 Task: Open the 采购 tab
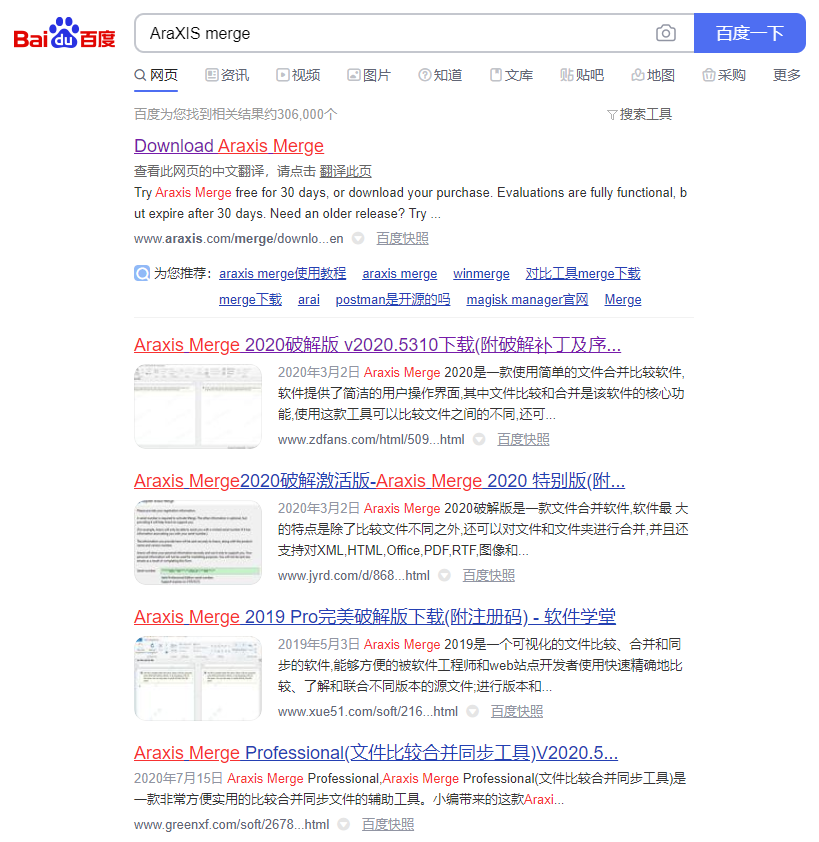coord(724,75)
